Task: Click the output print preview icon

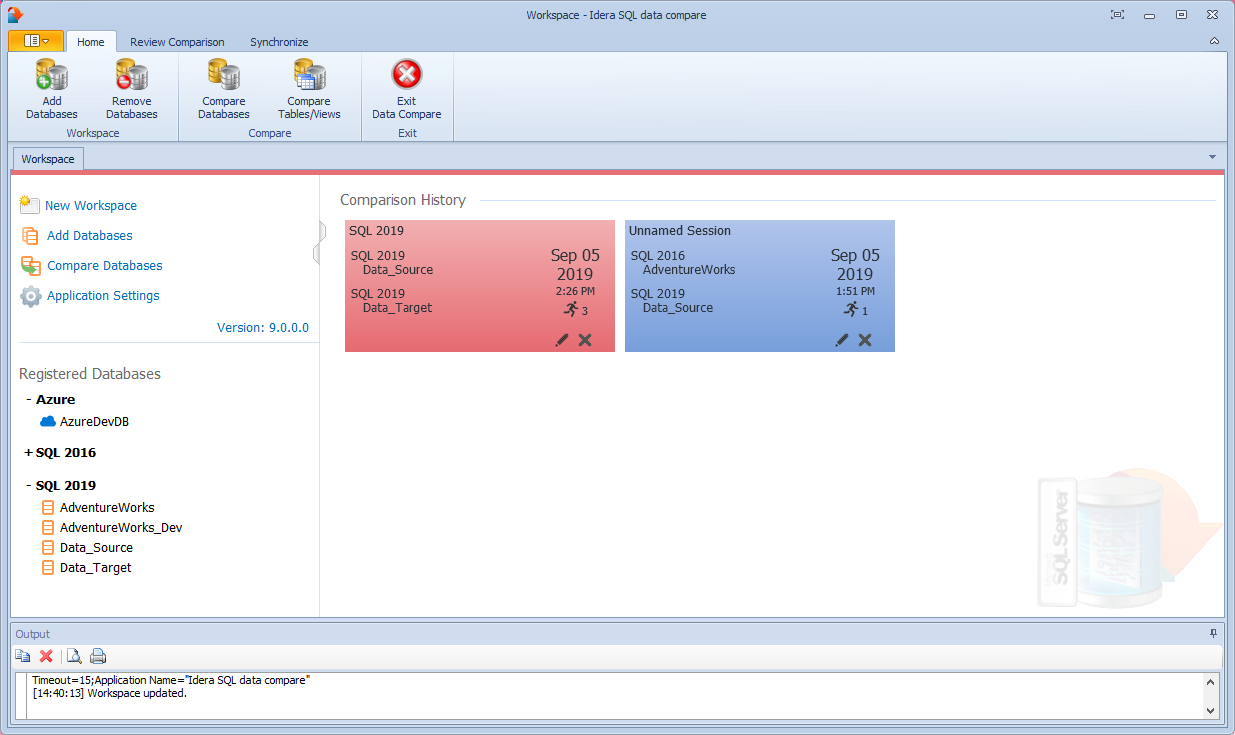Action: click(74, 656)
